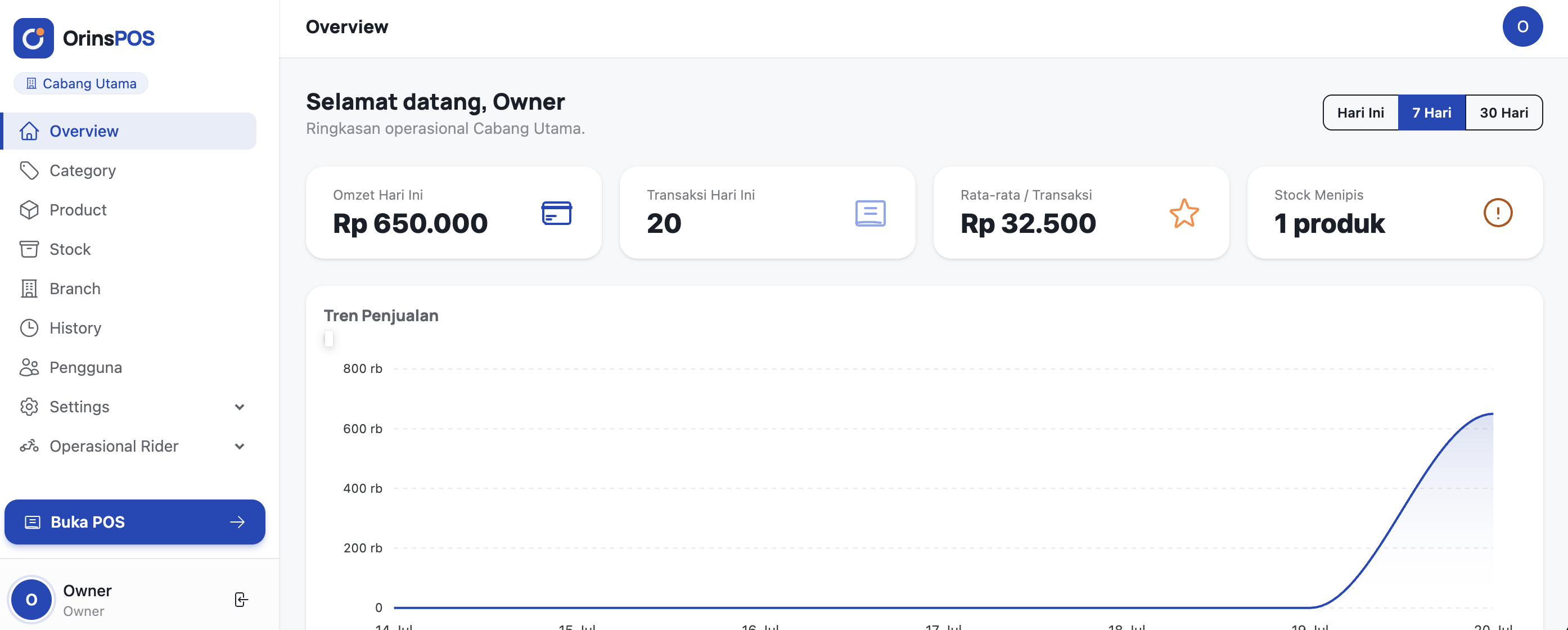Click the History clock icon

[29, 328]
